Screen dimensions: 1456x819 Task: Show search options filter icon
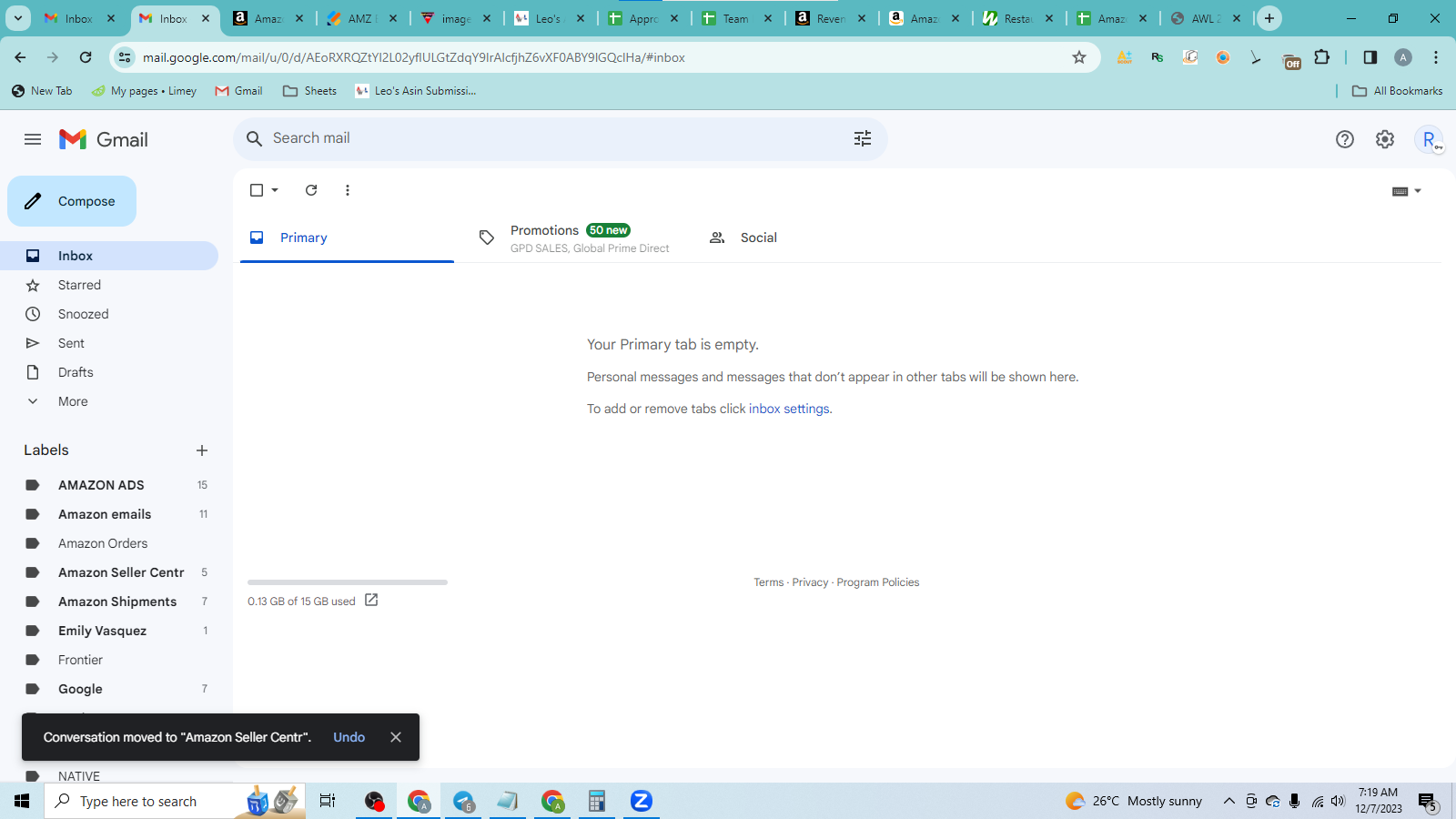click(x=863, y=138)
